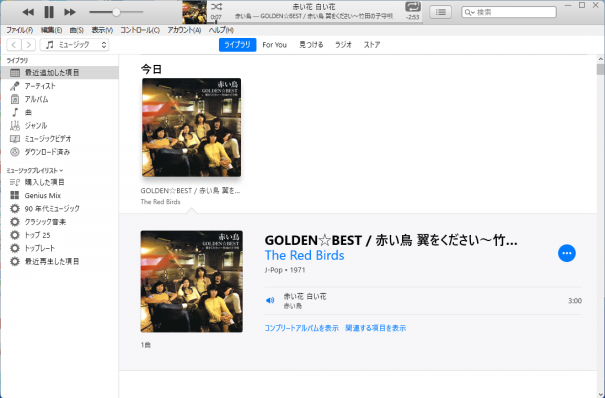Image resolution: width=605 pixels, height=398 pixels.
Task: Select 最近追加した項目 in the sidebar
Action: (59, 73)
